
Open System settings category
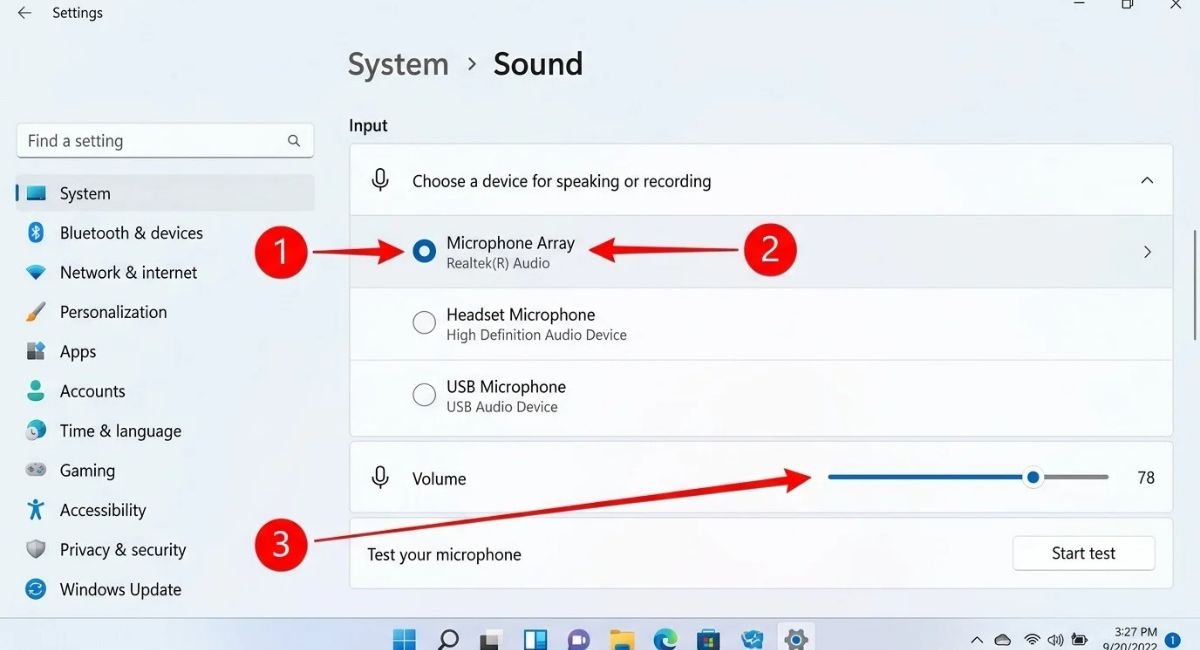(165, 193)
